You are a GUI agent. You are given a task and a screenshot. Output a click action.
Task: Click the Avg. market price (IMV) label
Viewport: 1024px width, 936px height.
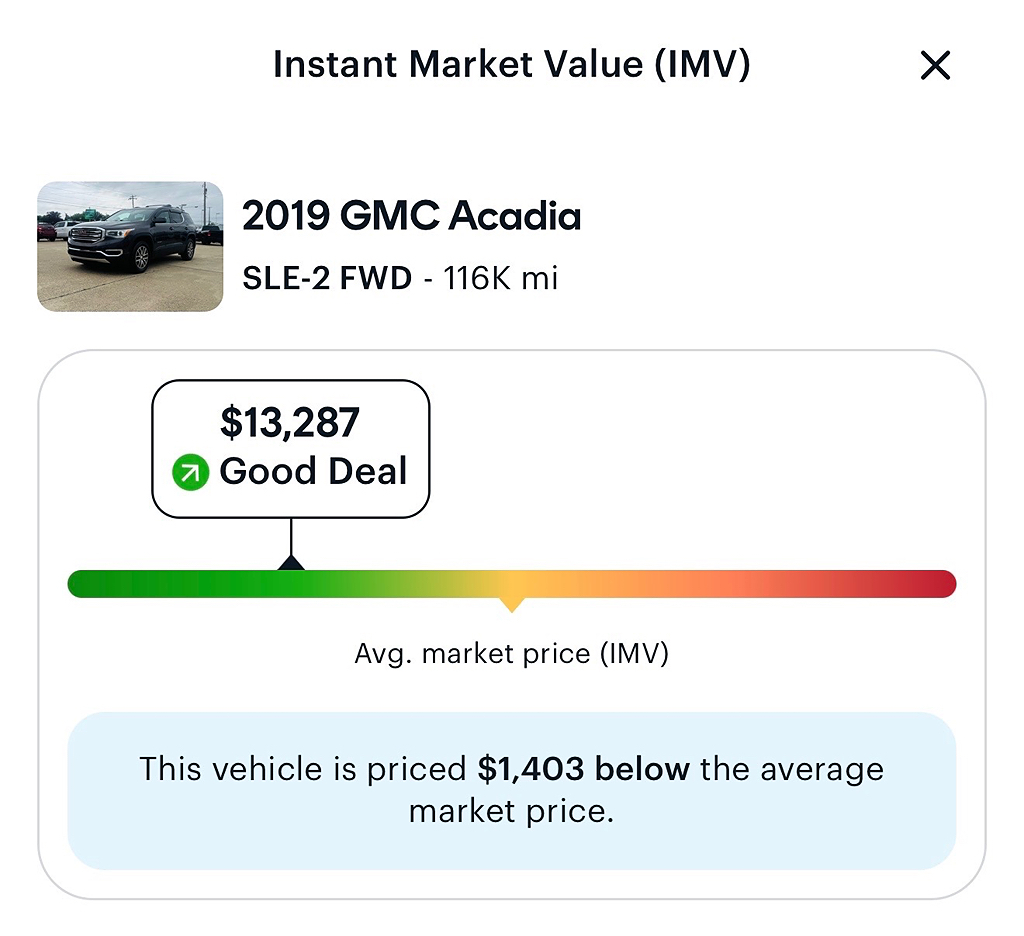coord(511,653)
